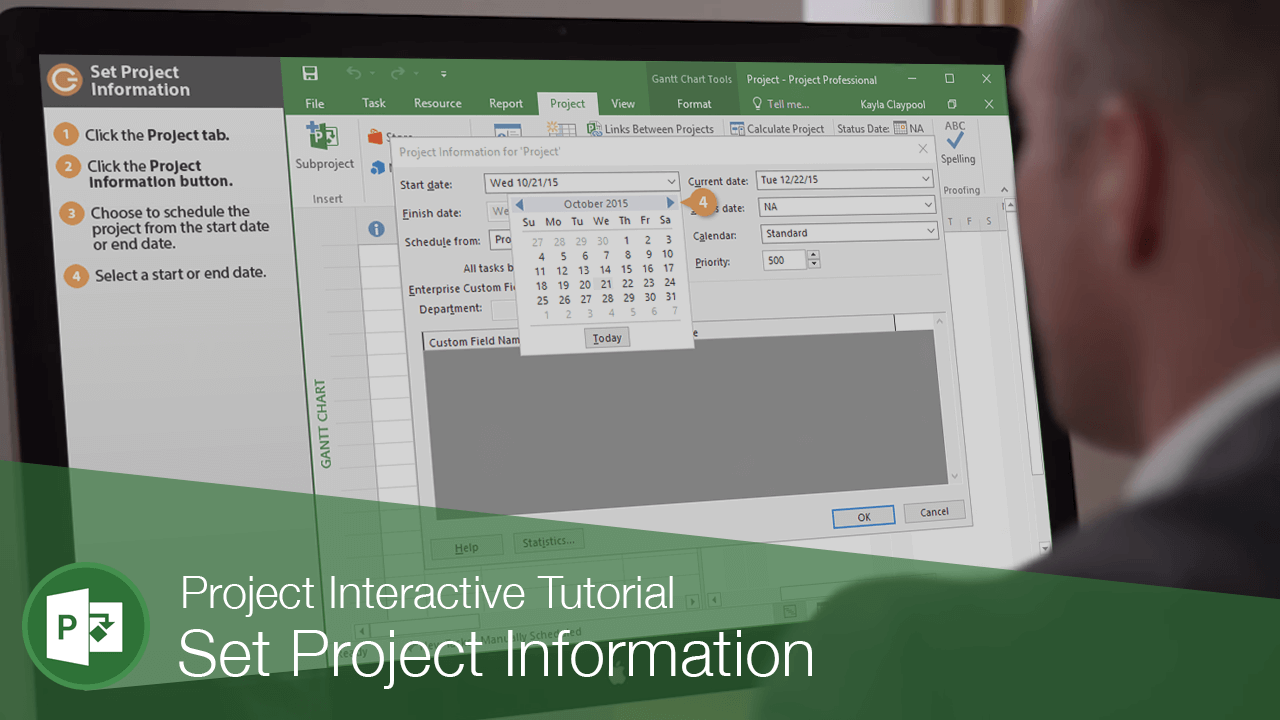
Task: Open Links Between Projects
Action: [651, 129]
